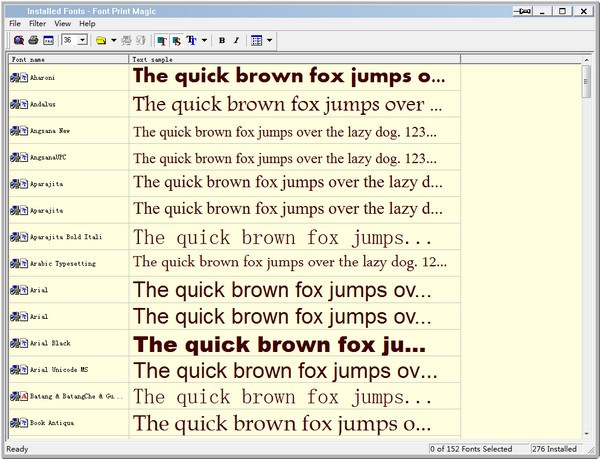This screenshot has width=600, height=459.
Task: Click the Ready status text
Action: pyautogui.click(x=17, y=449)
